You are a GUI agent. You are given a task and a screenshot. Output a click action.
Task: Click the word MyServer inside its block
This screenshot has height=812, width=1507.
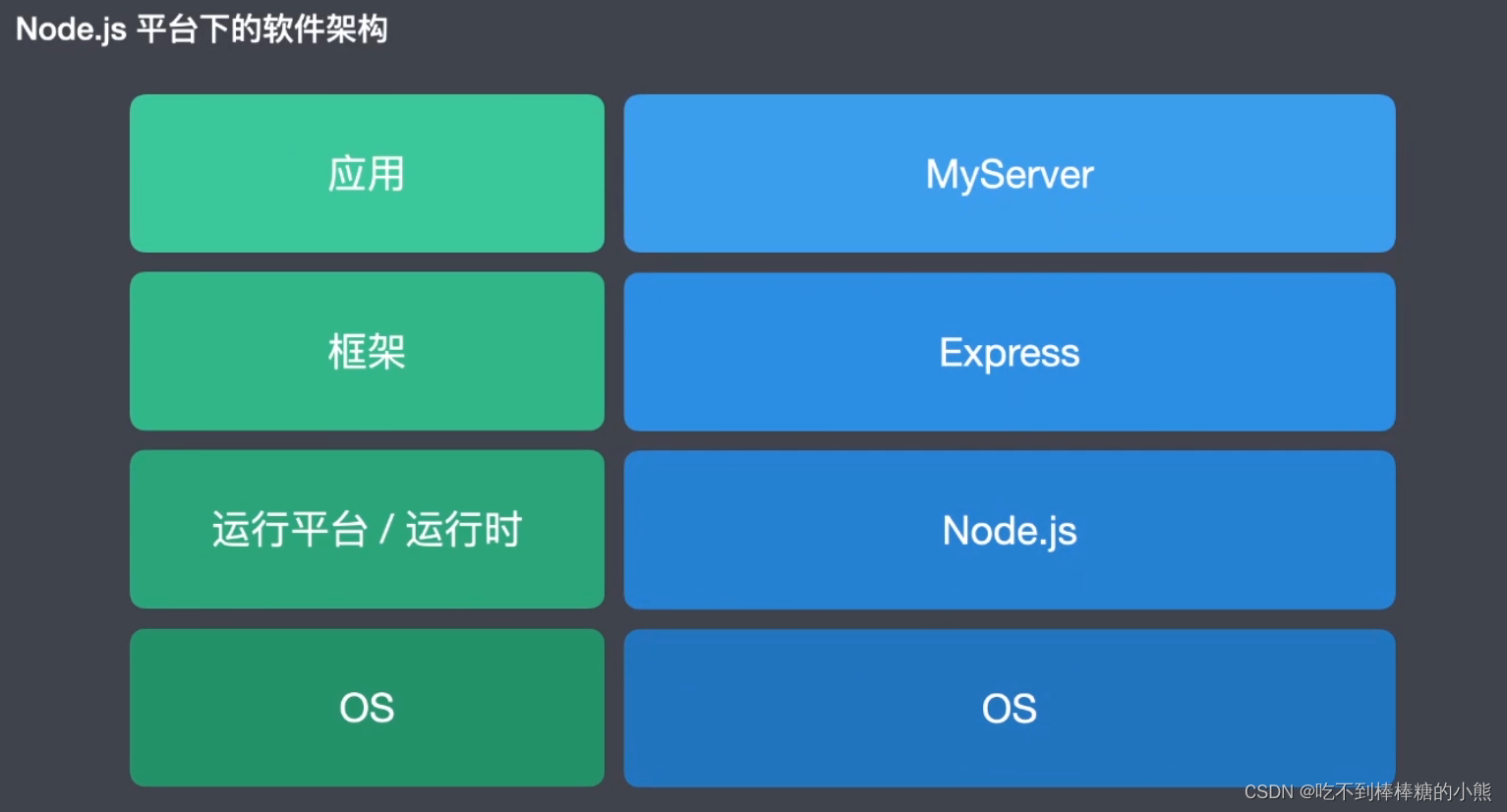[1009, 173]
